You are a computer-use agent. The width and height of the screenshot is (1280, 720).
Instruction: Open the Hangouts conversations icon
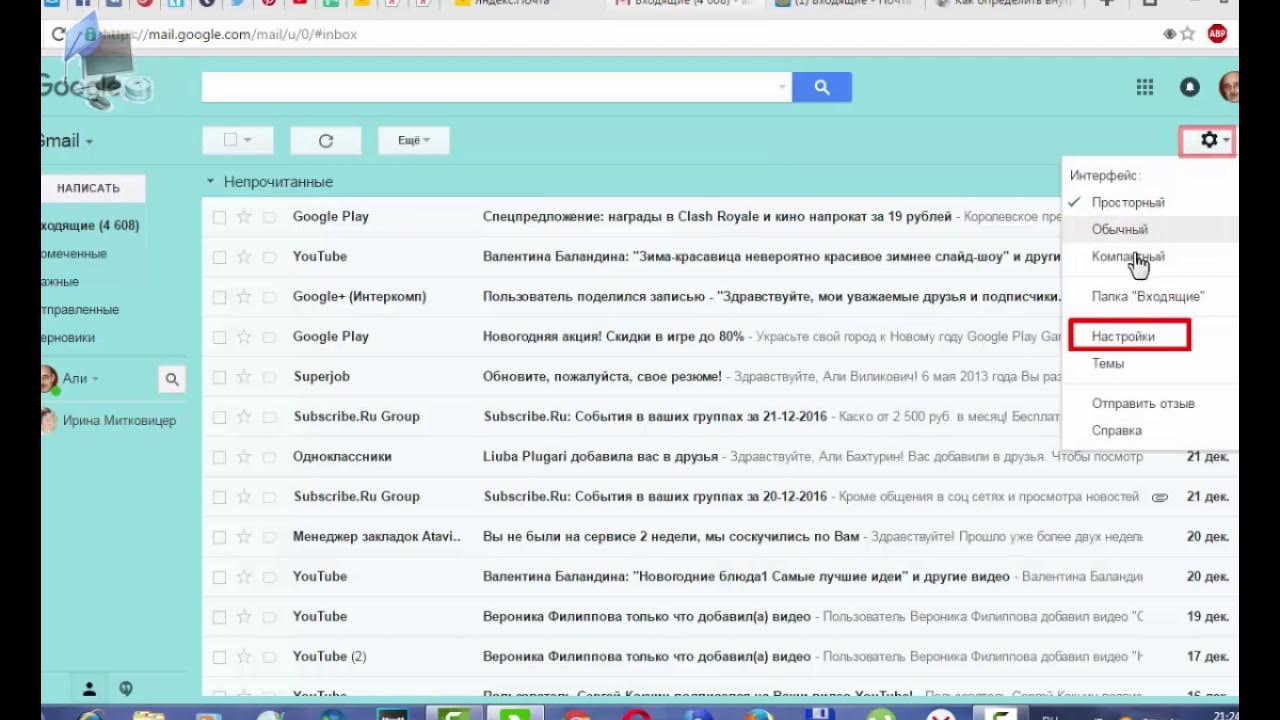click(126, 688)
